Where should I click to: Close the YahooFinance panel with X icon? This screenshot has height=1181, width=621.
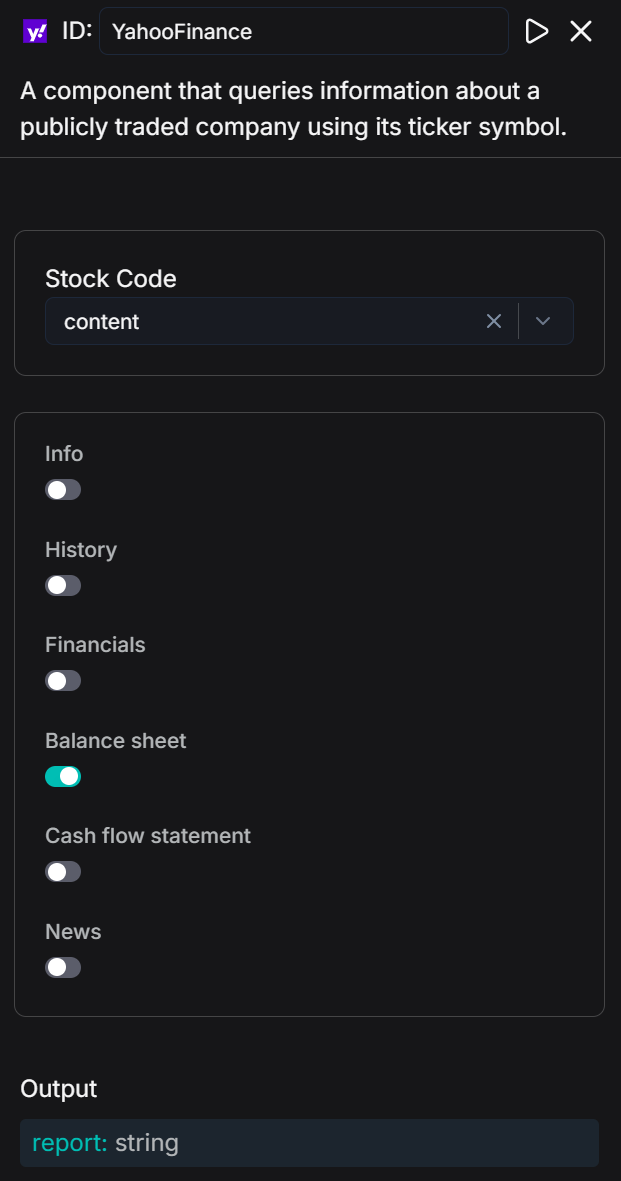pos(581,32)
